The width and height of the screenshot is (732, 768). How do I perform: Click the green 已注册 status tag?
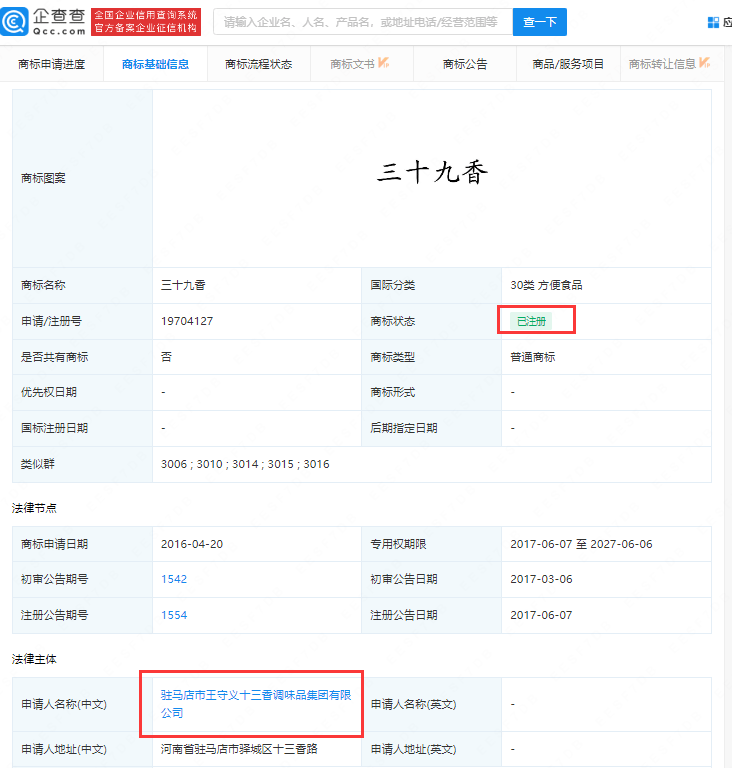pos(531,321)
